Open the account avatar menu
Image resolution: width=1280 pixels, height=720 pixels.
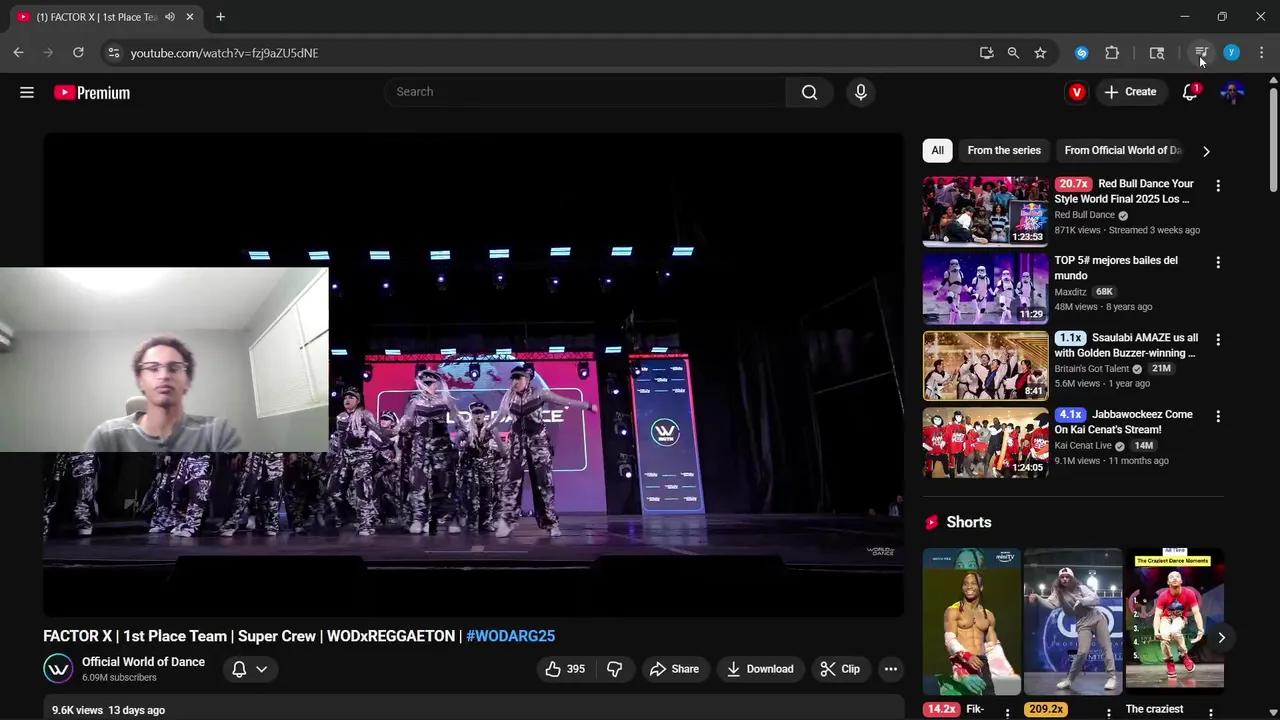(x=1233, y=92)
